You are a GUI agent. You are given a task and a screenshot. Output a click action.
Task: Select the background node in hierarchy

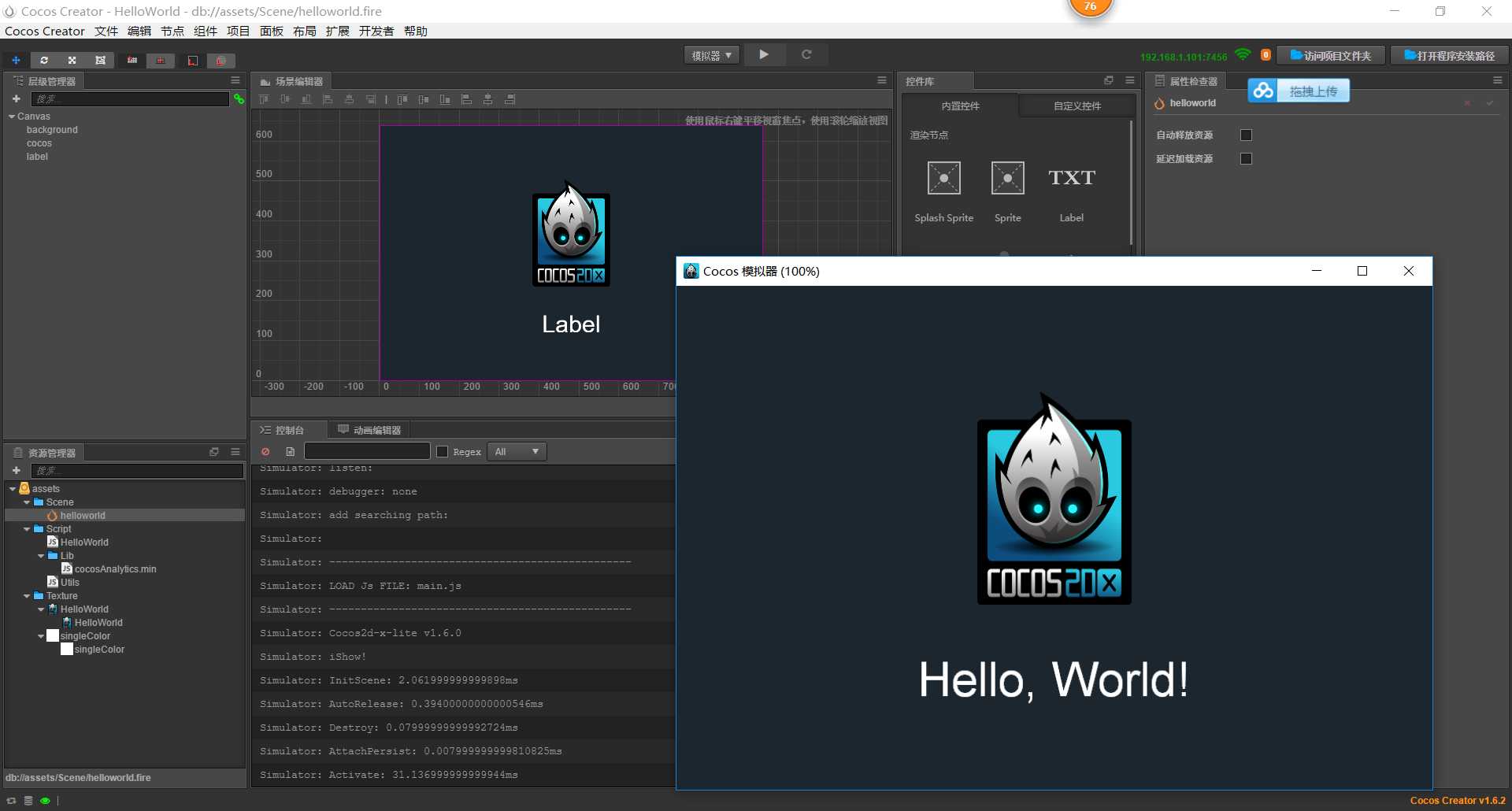[x=52, y=130]
